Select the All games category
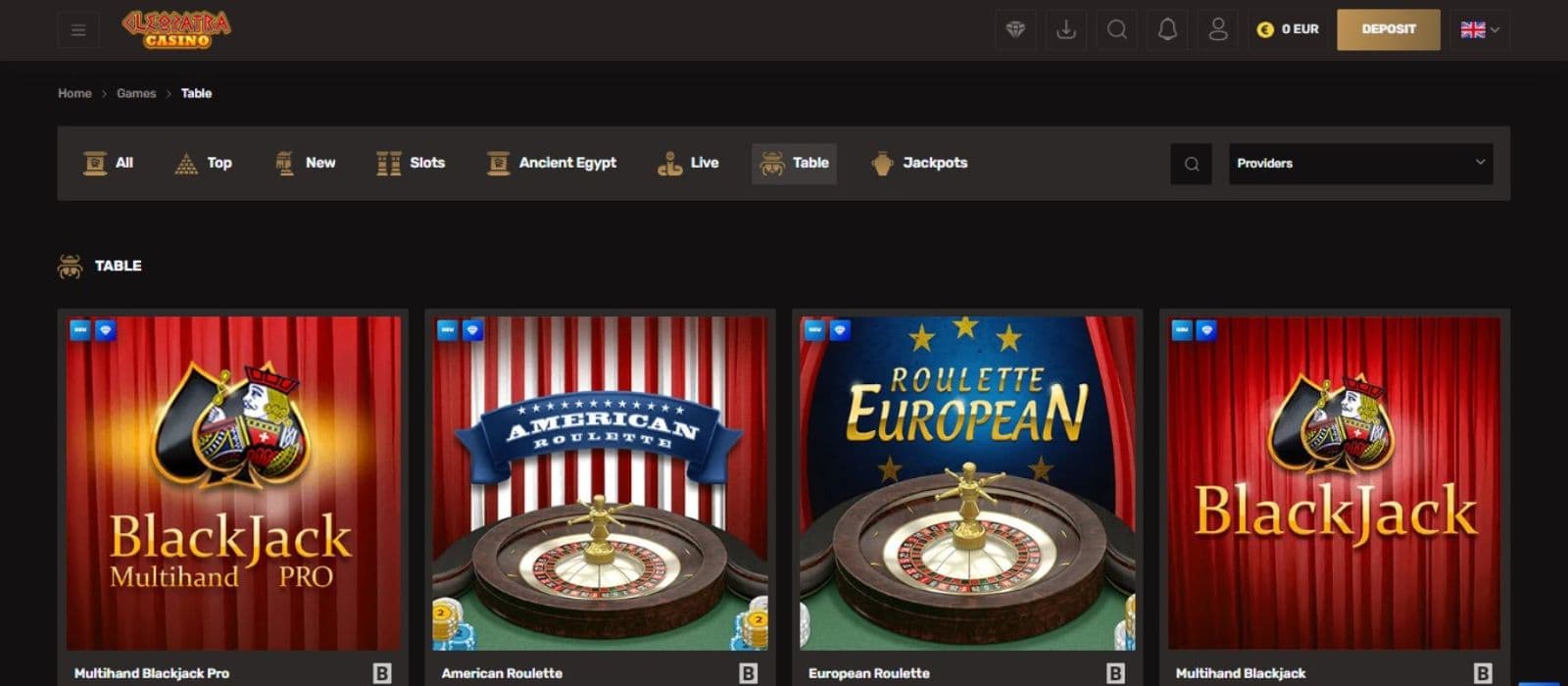The width and height of the screenshot is (1568, 686). (109, 163)
